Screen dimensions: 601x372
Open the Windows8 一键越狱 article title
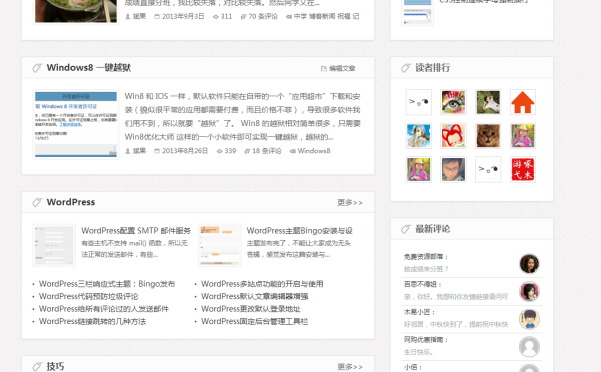point(89,68)
